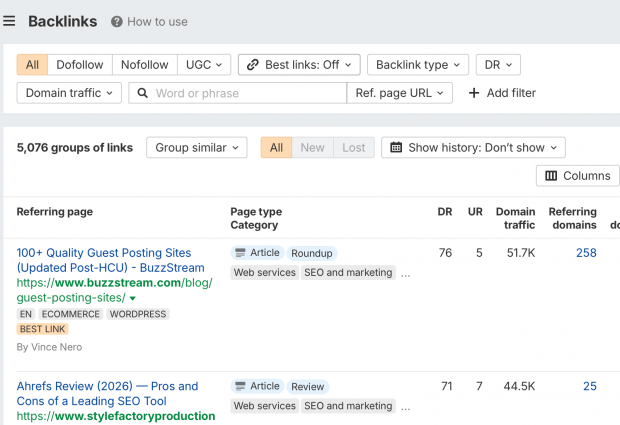Select the Dofollow filter toggle
620x425 pixels.
(80, 65)
